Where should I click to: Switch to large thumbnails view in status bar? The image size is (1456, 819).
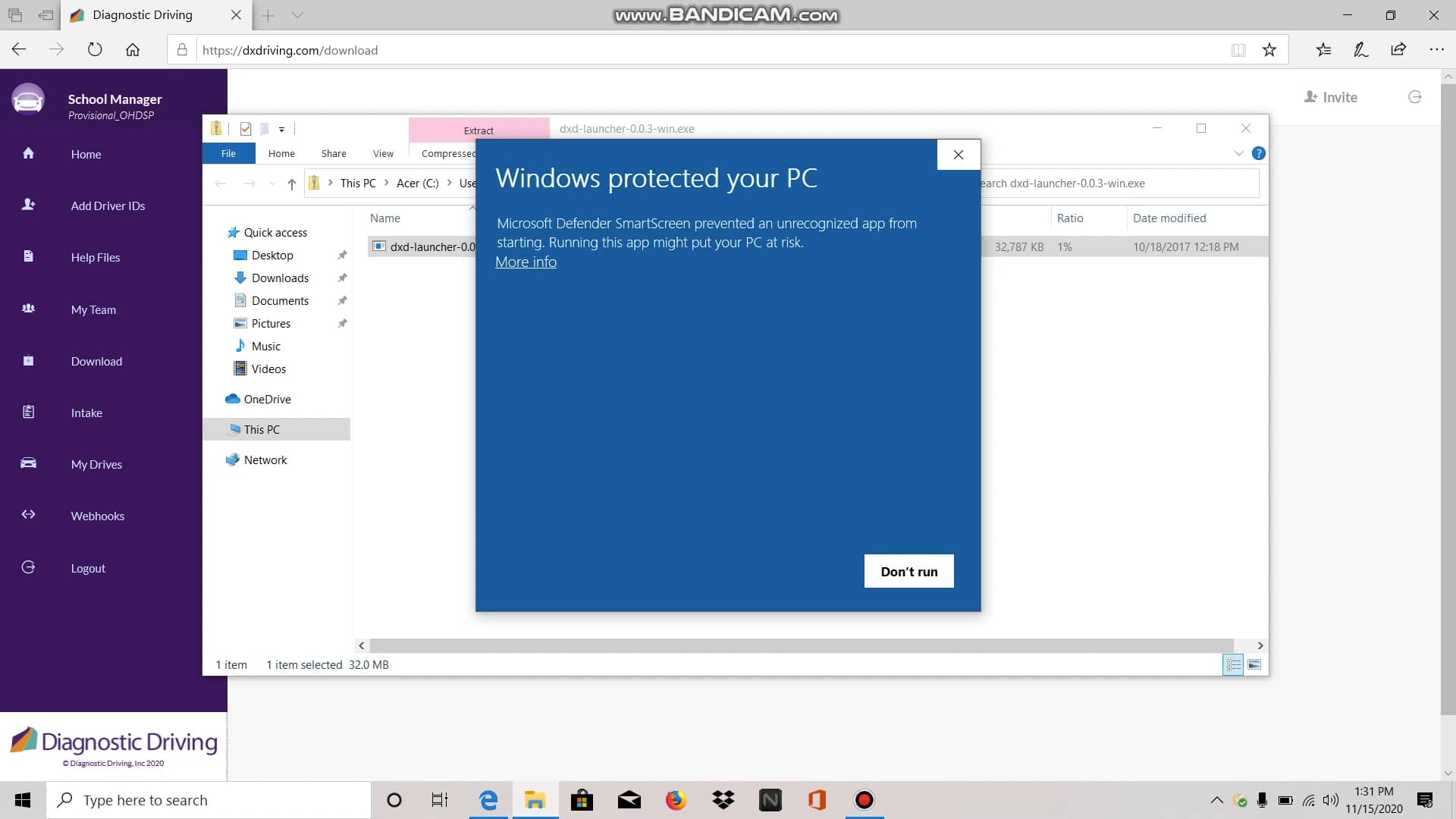click(1255, 664)
